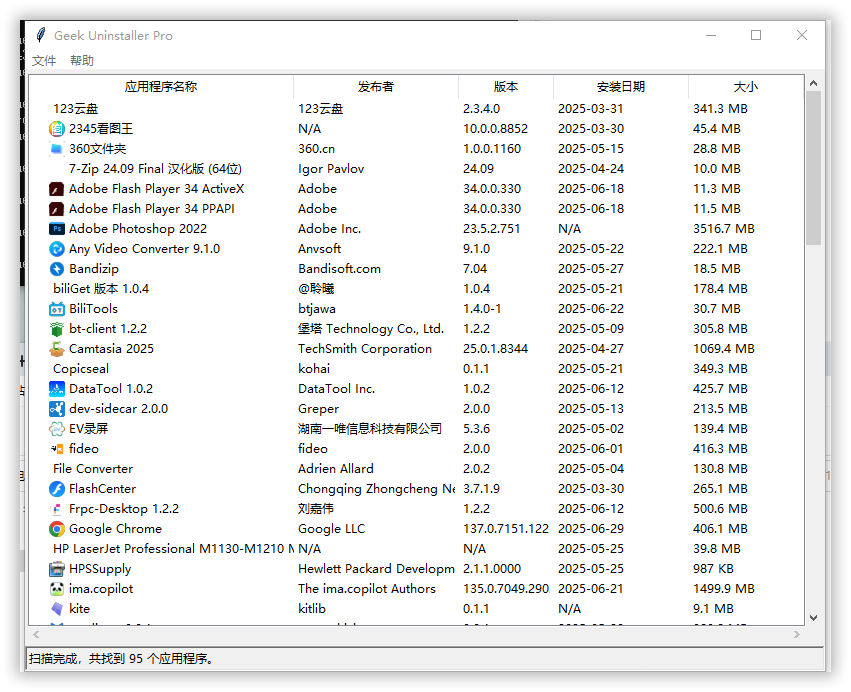Click the vertical scrollbar down arrow
The width and height of the screenshot is (851, 692).
click(x=813, y=618)
